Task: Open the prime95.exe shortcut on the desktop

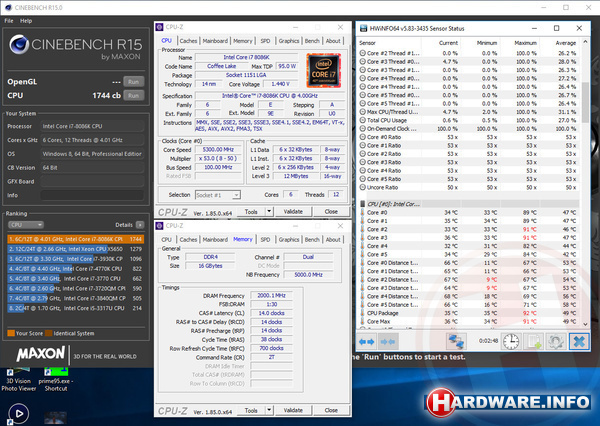Action: coord(56,380)
